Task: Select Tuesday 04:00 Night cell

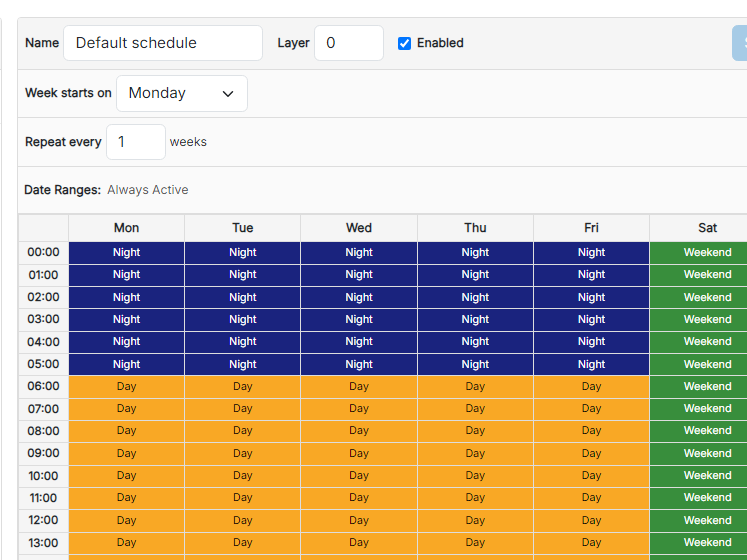Action: point(242,342)
